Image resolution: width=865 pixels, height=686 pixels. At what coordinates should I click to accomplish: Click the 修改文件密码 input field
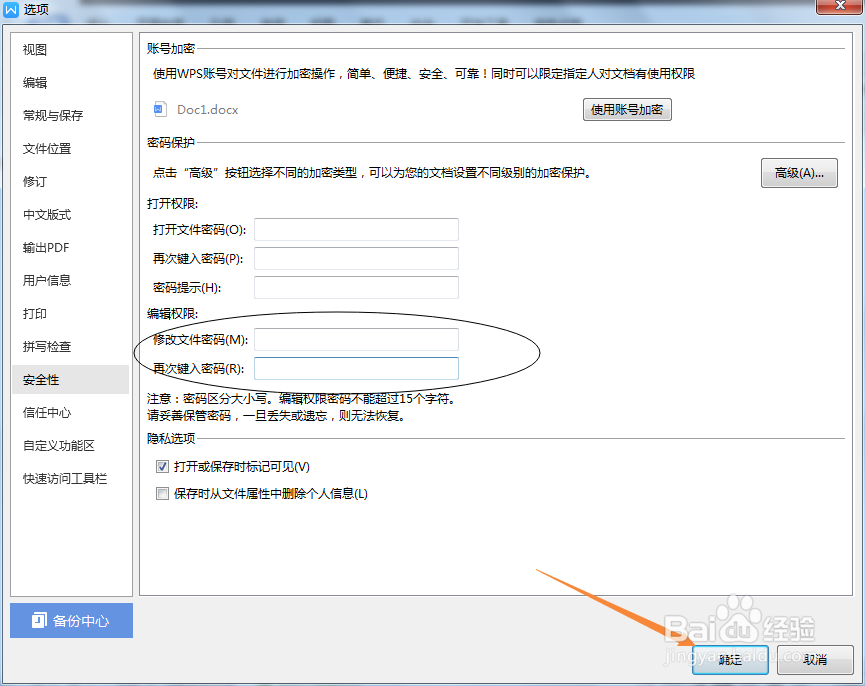356,339
